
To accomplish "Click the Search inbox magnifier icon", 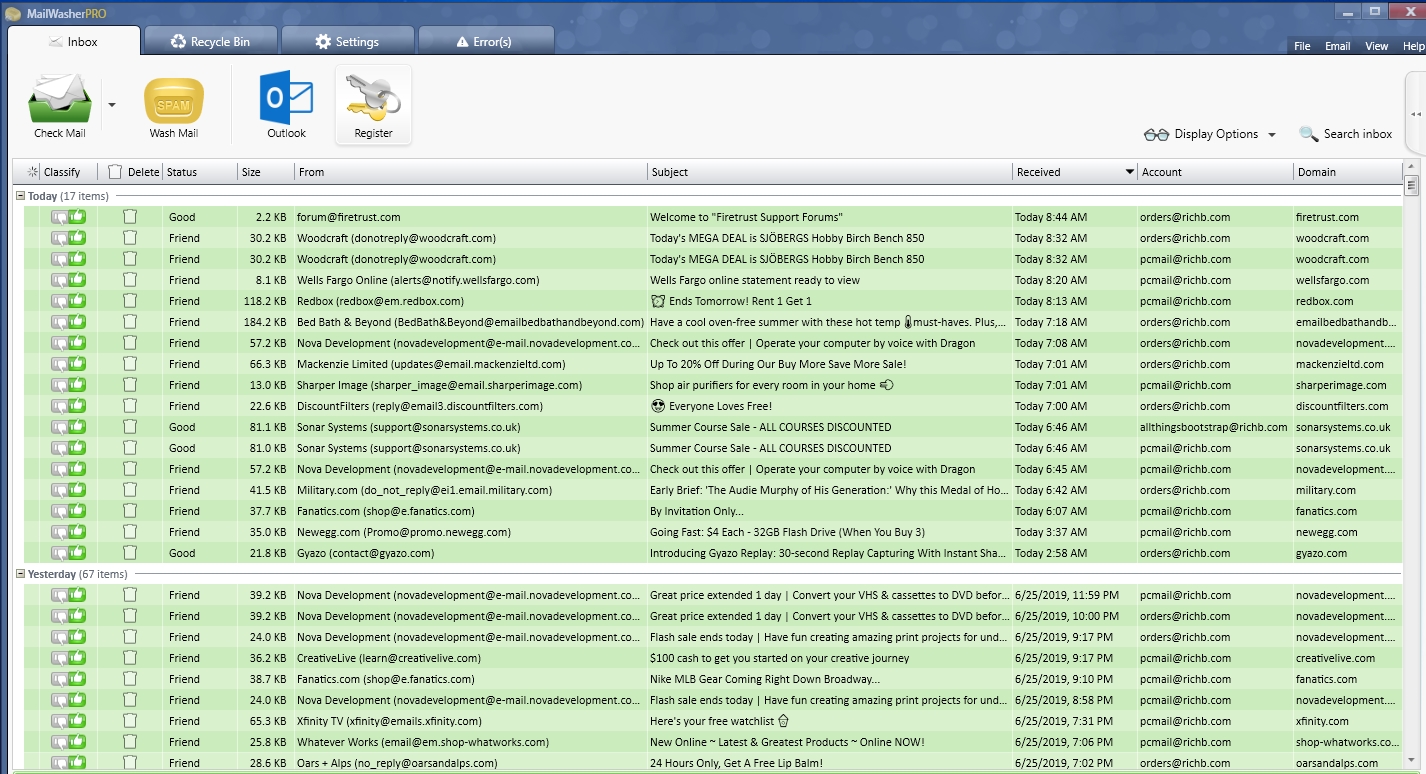I will pyautogui.click(x=1308, y=134).
